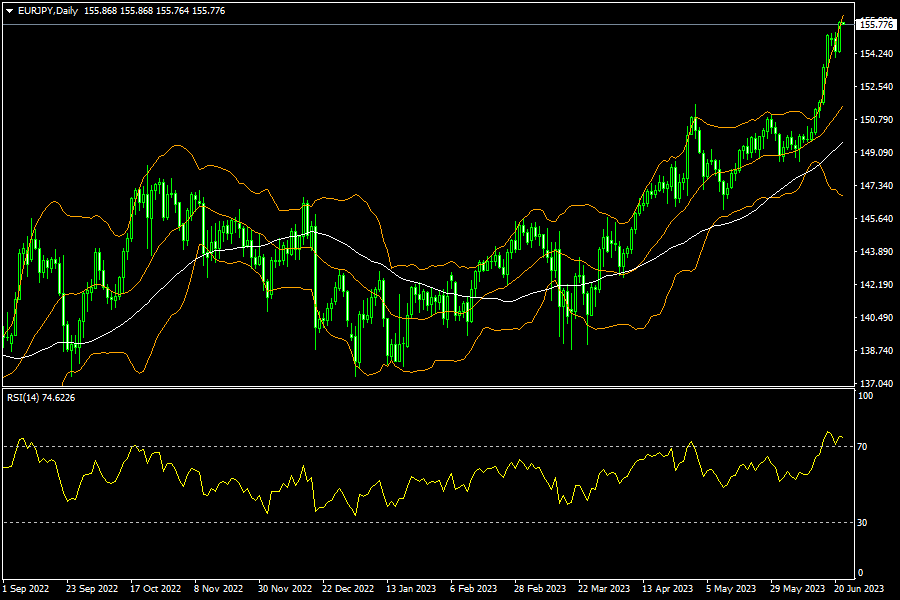900x600 pixels.
Task: Click the 23 Sep 2022 date label
Action: tap(92, 589)
